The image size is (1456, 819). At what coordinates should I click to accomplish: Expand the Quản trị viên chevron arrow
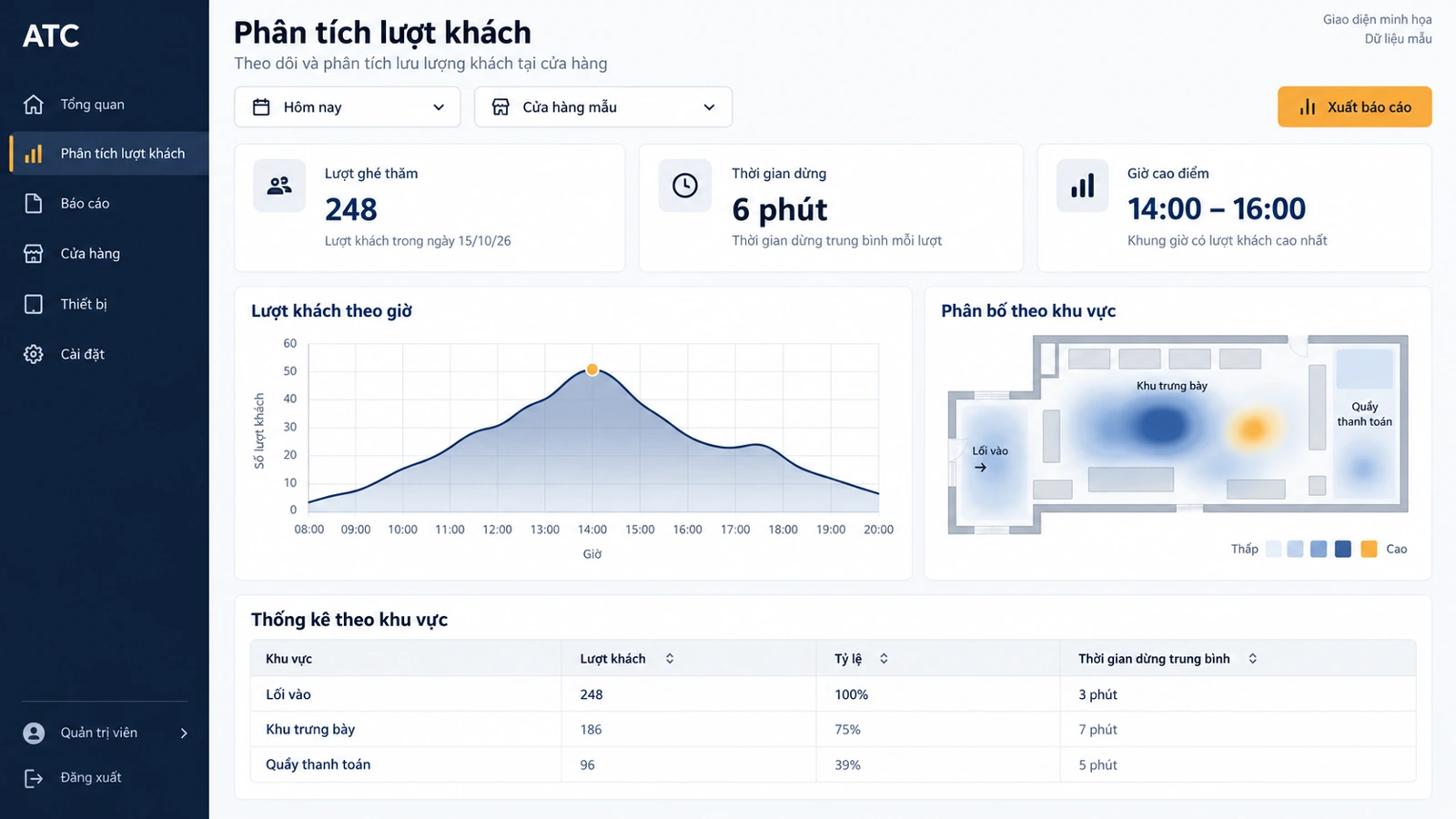[x=184, y=733]
